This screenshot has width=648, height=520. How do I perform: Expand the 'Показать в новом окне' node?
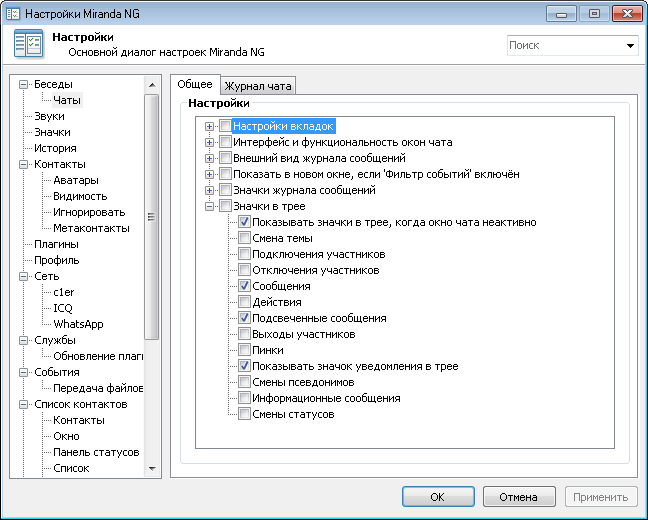pyautogui.click(x=210, y=174)
